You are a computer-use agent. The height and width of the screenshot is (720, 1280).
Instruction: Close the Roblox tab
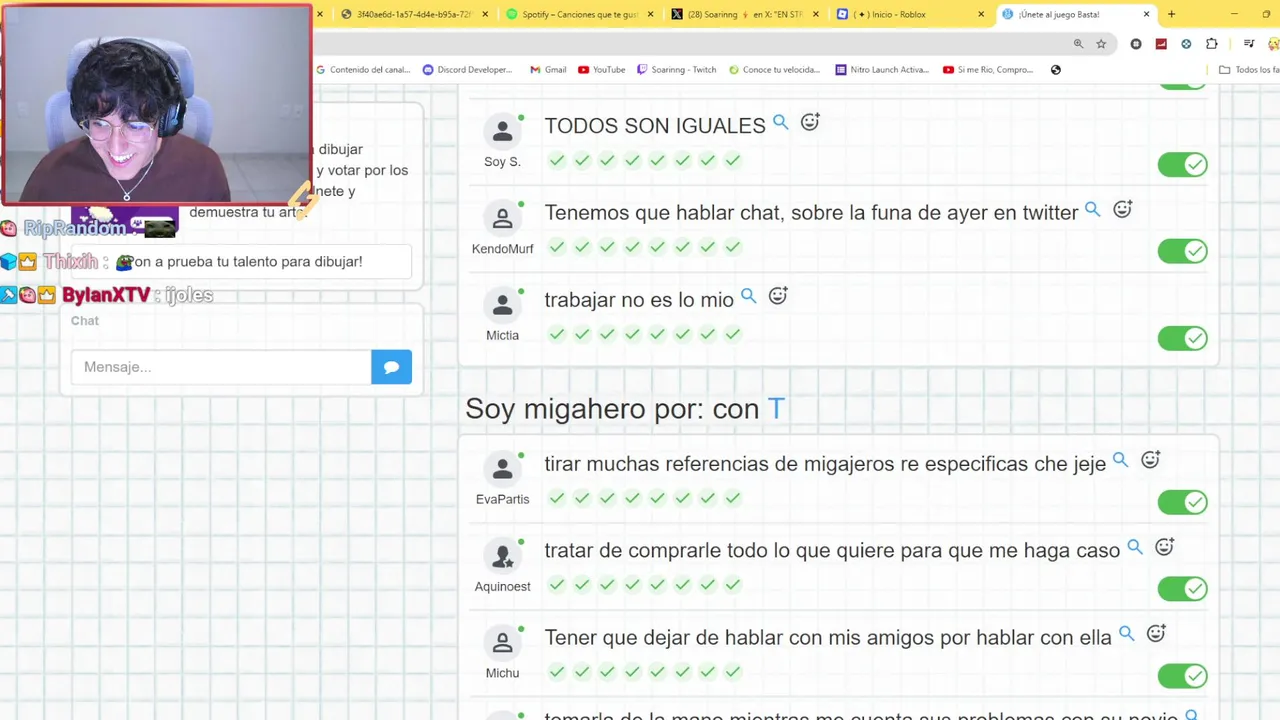(981, 14)
